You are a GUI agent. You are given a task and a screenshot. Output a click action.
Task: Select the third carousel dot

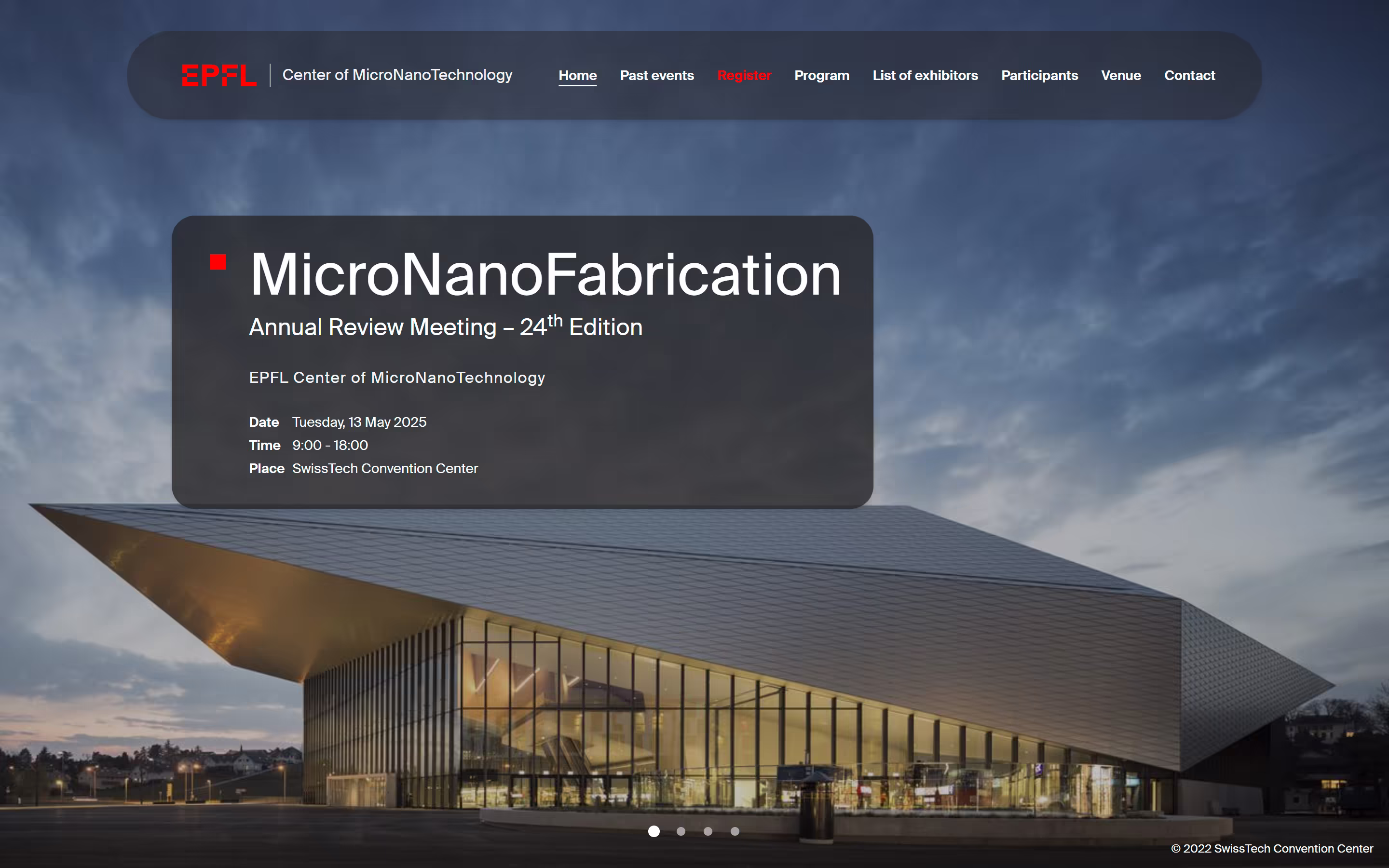708,831
